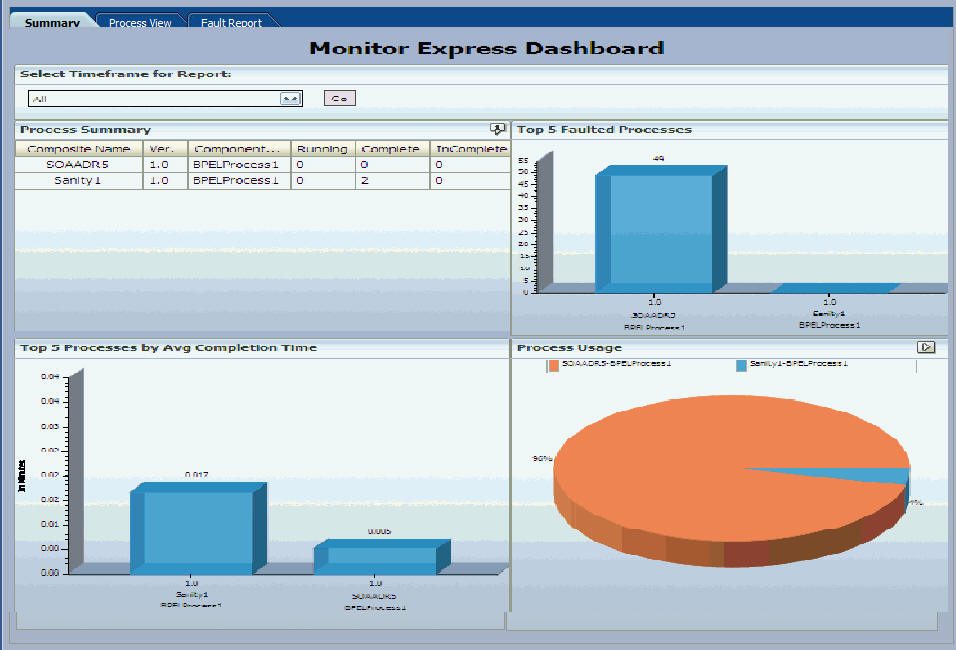This screenshot has width=956, height=650.
Task: Detach the Process Summary panel
Action: [x=495, y=129]
